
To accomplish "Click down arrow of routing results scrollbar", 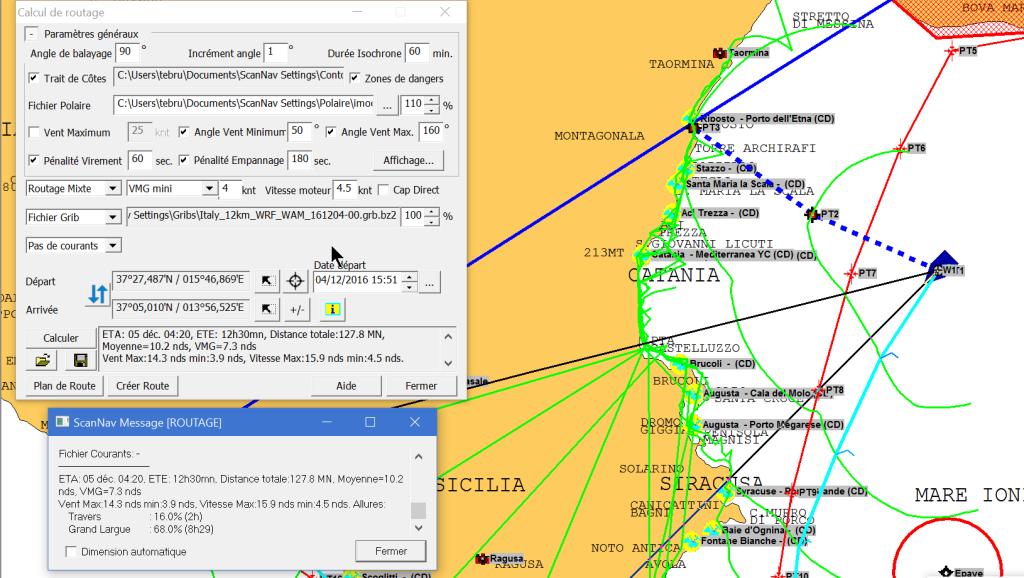I will point(448,363).
